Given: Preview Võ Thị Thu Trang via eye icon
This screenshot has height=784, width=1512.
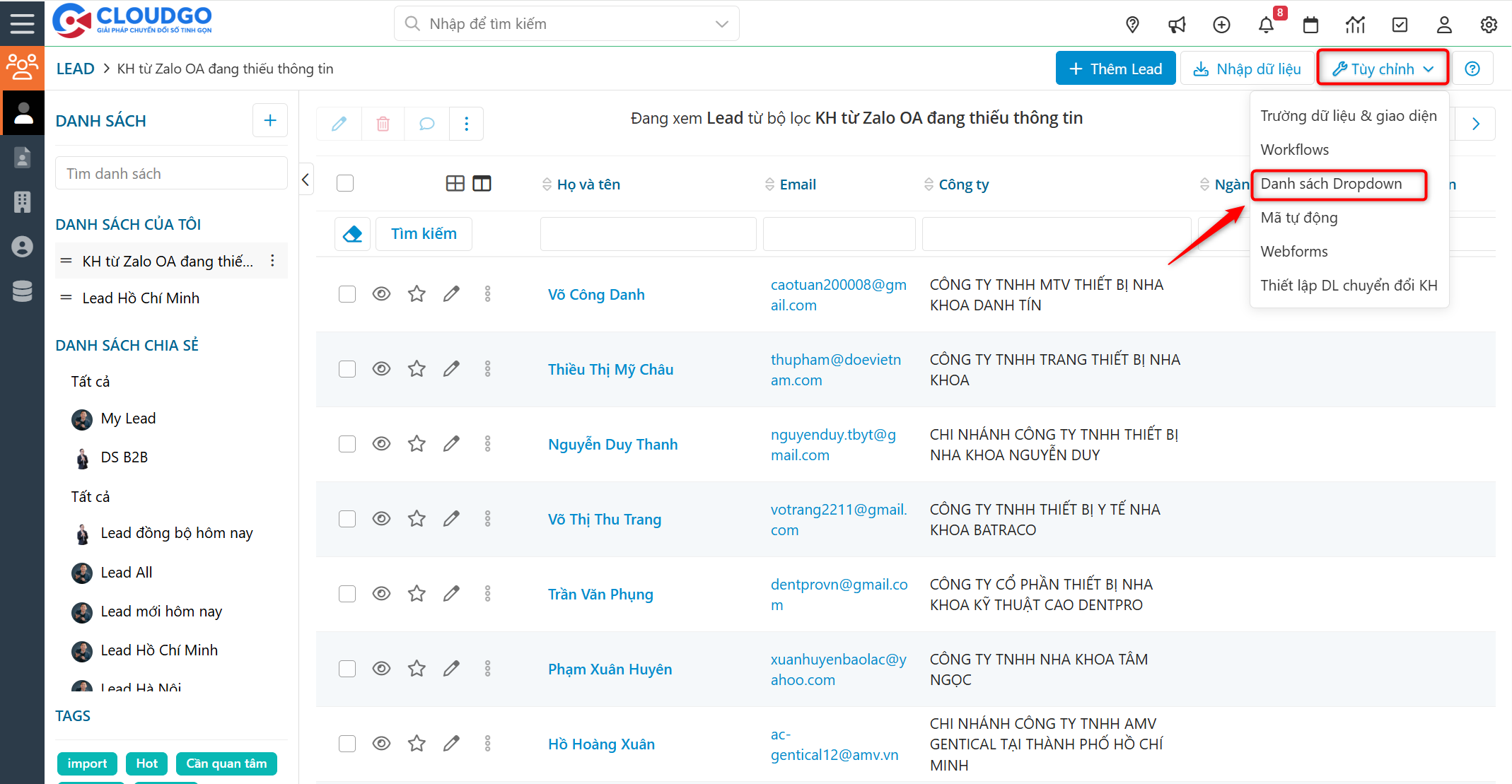Looking at the screenshot, I should coord(381,519).
